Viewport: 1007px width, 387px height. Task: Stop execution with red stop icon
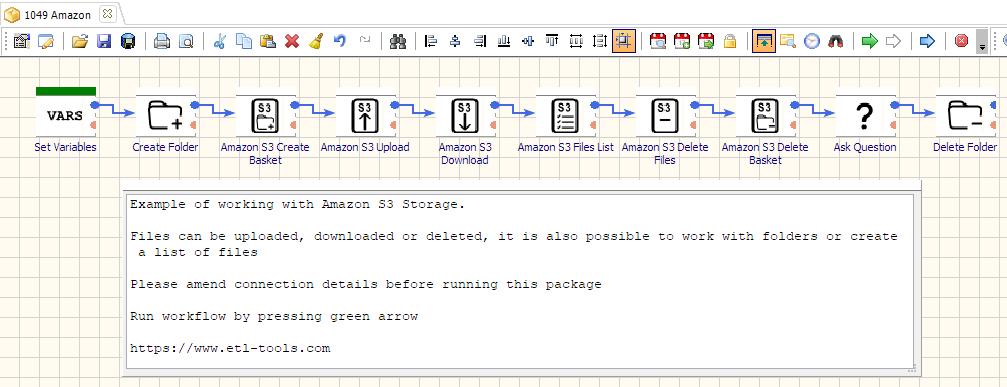(961, 42)
